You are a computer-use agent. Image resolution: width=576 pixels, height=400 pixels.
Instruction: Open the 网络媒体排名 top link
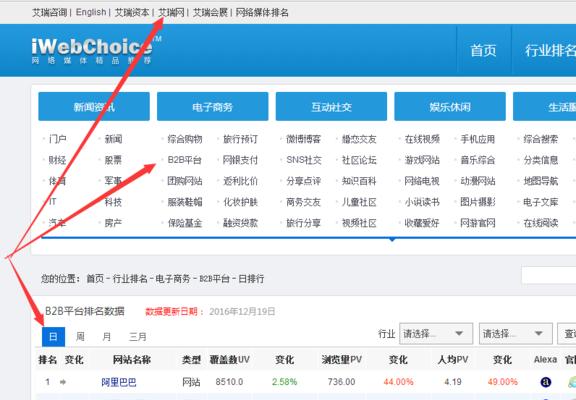(262, 12)
